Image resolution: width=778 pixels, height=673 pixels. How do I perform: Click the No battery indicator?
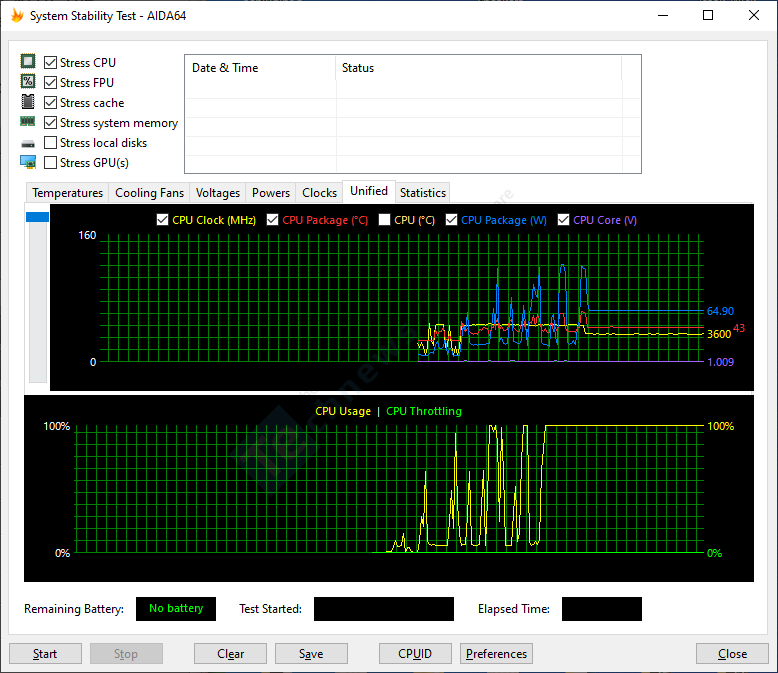(x=176, y=608)
